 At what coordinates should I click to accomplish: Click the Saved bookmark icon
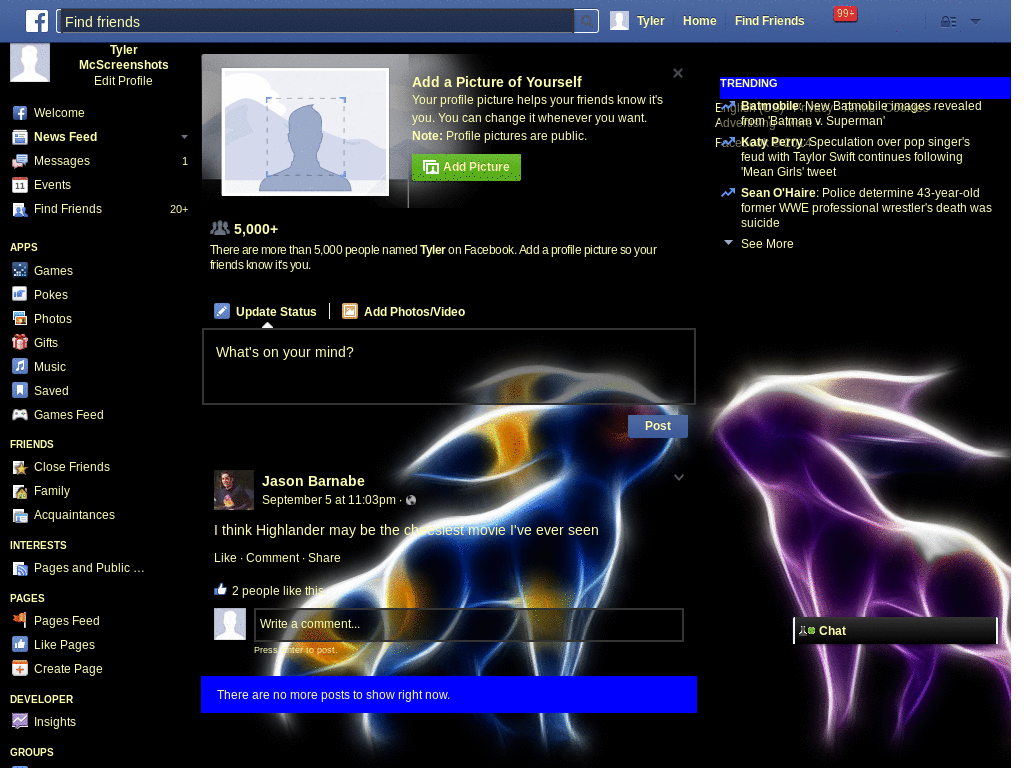click(20, 391)
